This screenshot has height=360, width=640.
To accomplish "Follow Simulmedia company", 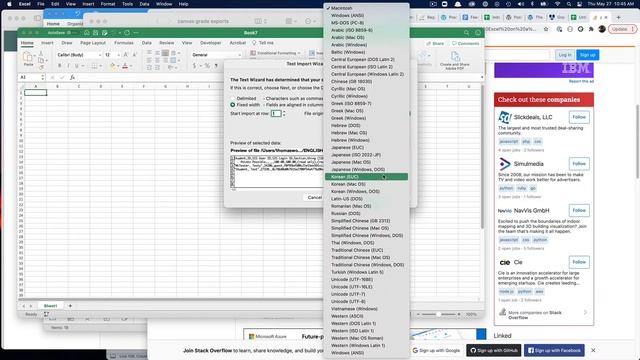I will click(x=579, y=164).
